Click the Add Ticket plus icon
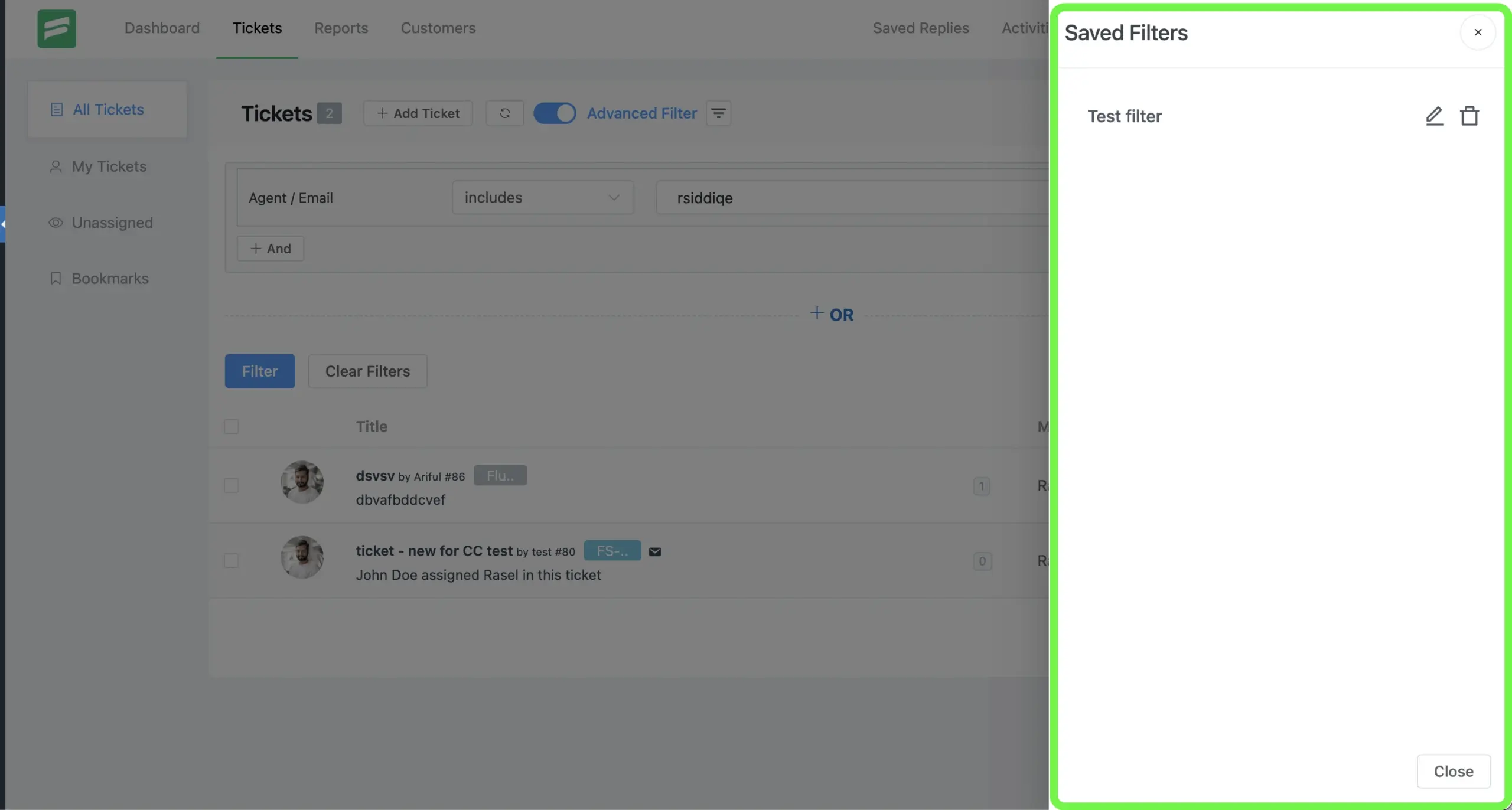 coord(382,112)
